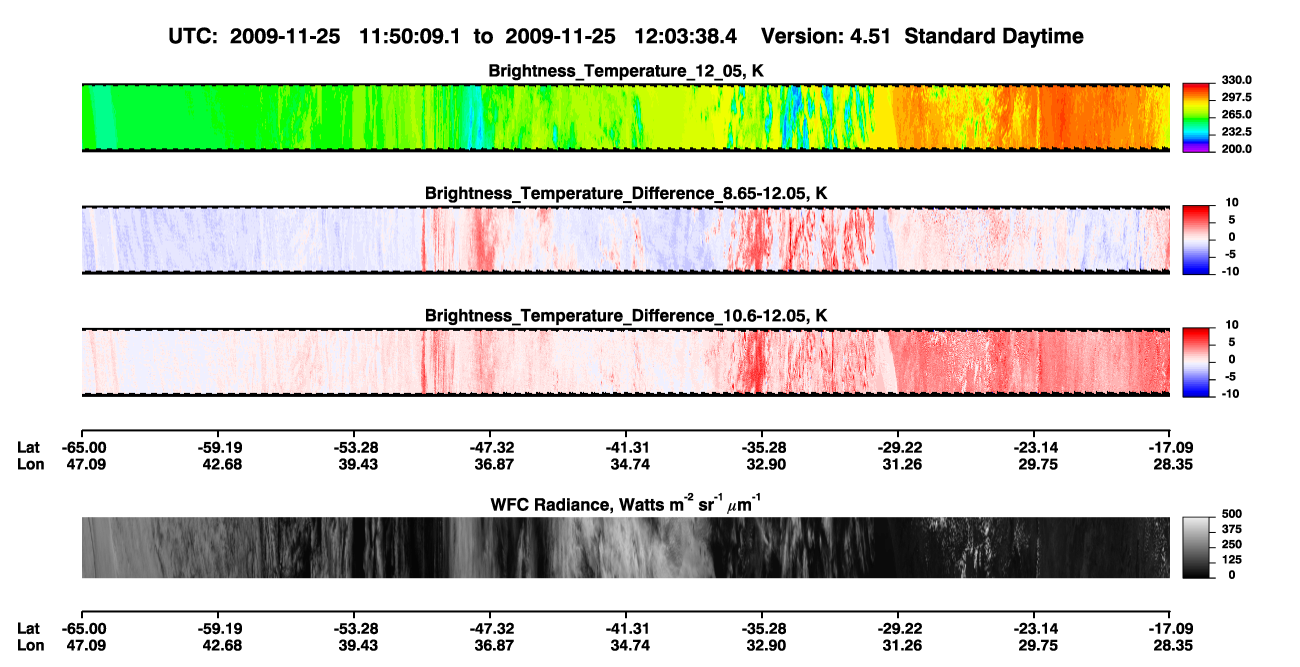
Task: Click the grayscale WFC Radiance colorbar
Action: point(1197,547)
